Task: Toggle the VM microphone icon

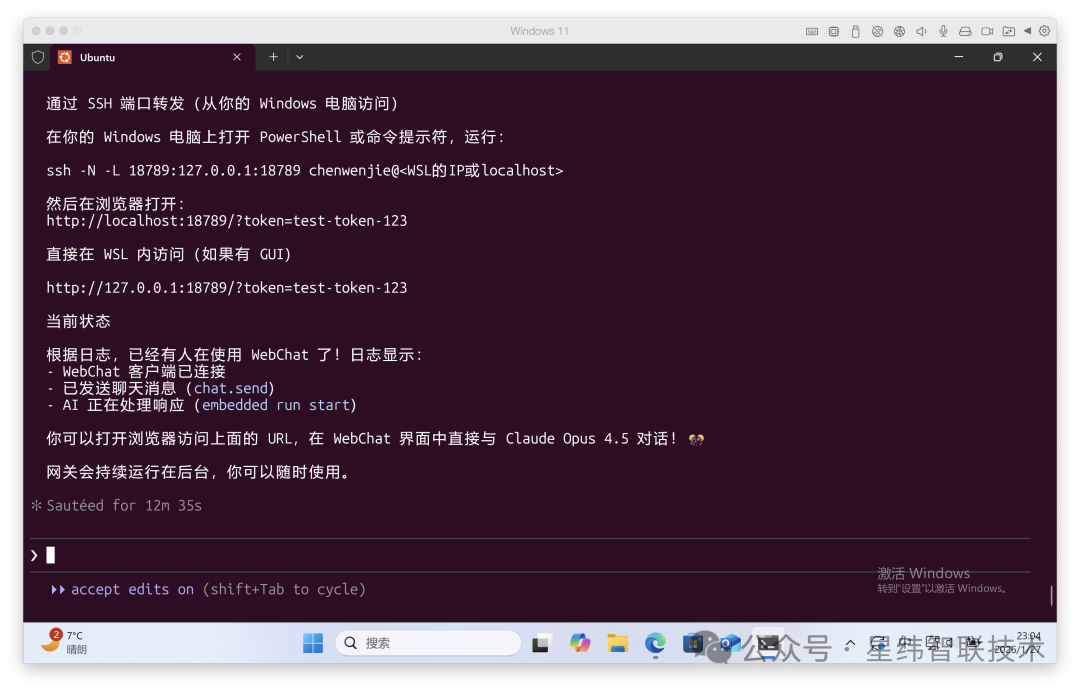Action: pyautogui.click(x=943, y=31)
